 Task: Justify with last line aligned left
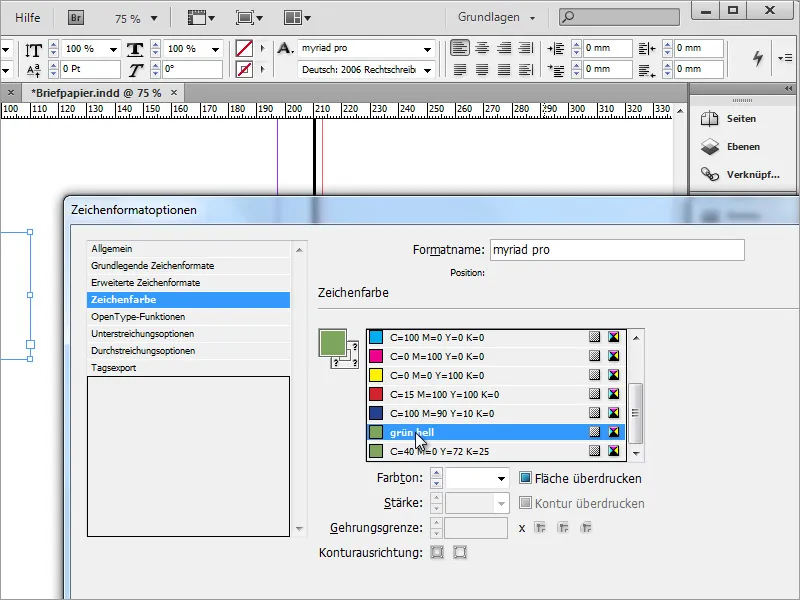[460, 69]
